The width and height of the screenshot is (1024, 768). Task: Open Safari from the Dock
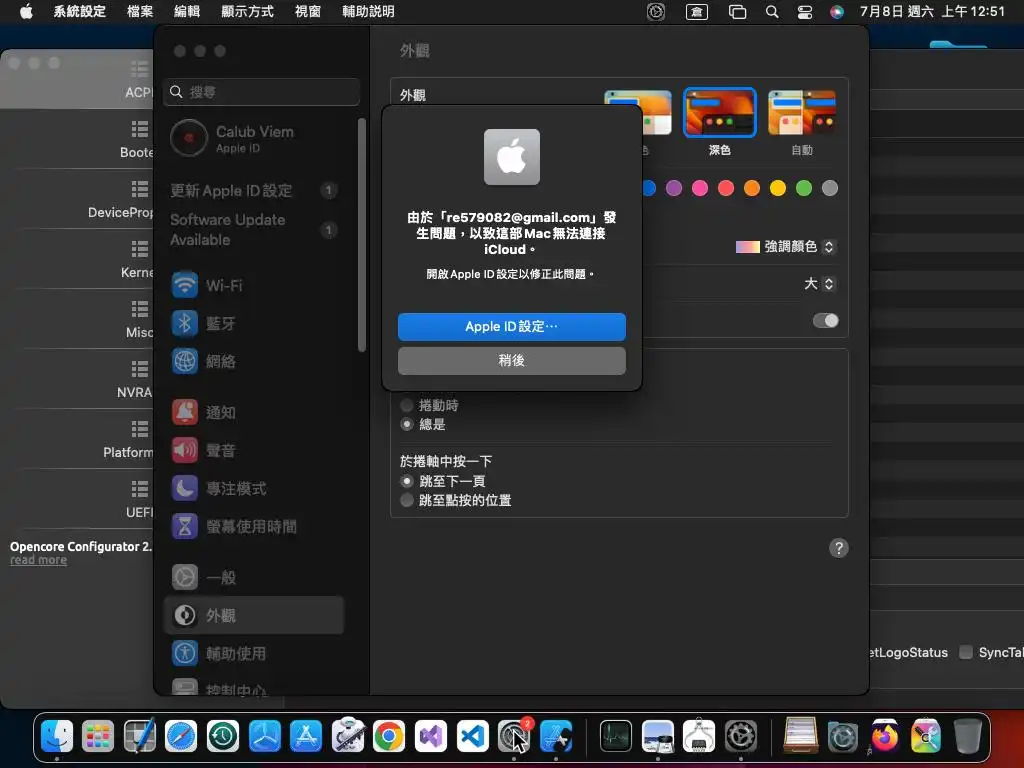click(181, 736)
